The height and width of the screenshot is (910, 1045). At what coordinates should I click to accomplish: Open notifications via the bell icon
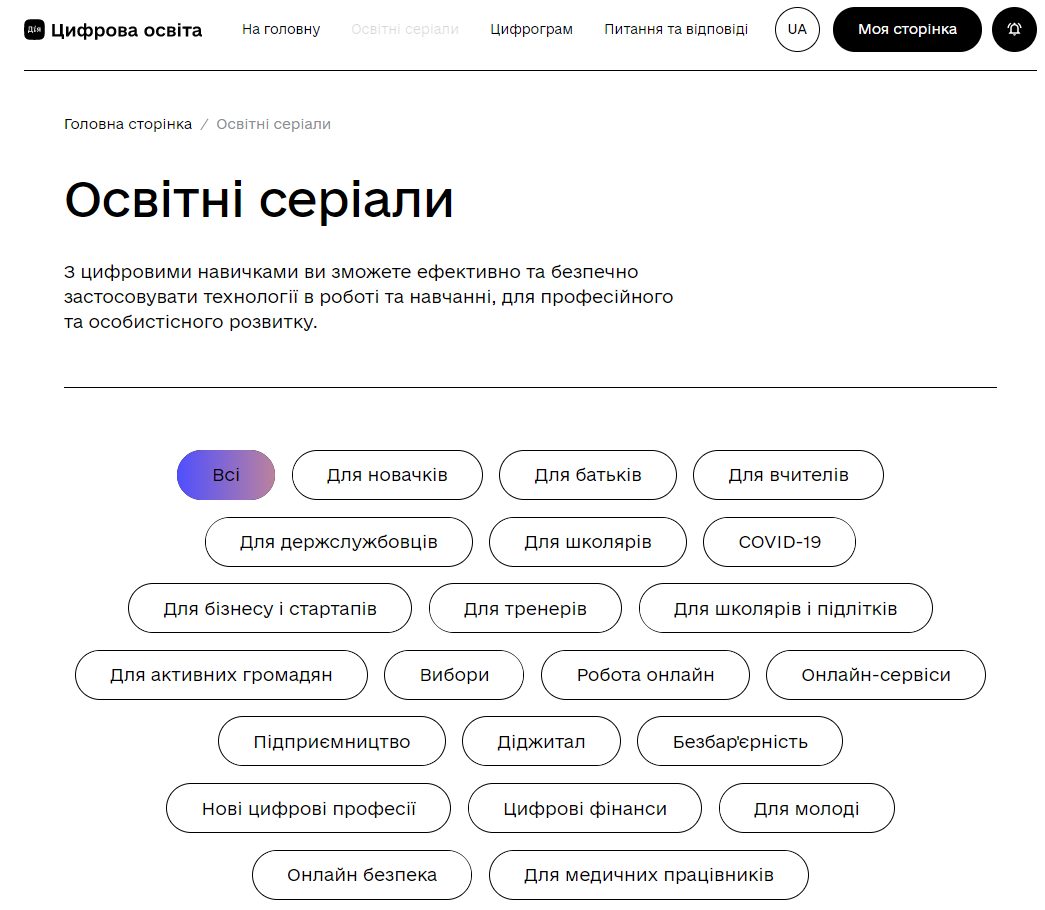click(1014, 29)
